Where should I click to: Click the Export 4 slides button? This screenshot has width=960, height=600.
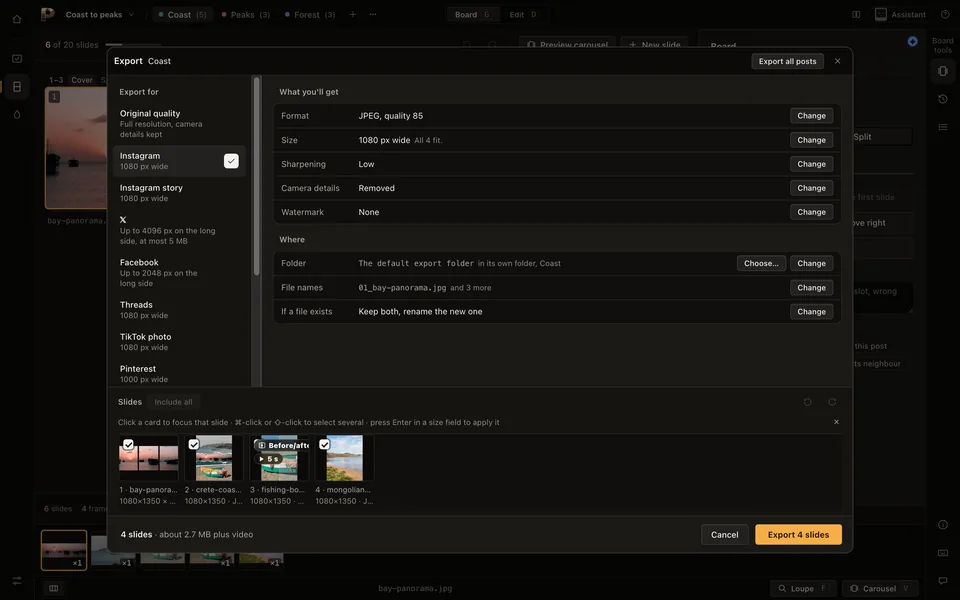(x=798, y=534)
